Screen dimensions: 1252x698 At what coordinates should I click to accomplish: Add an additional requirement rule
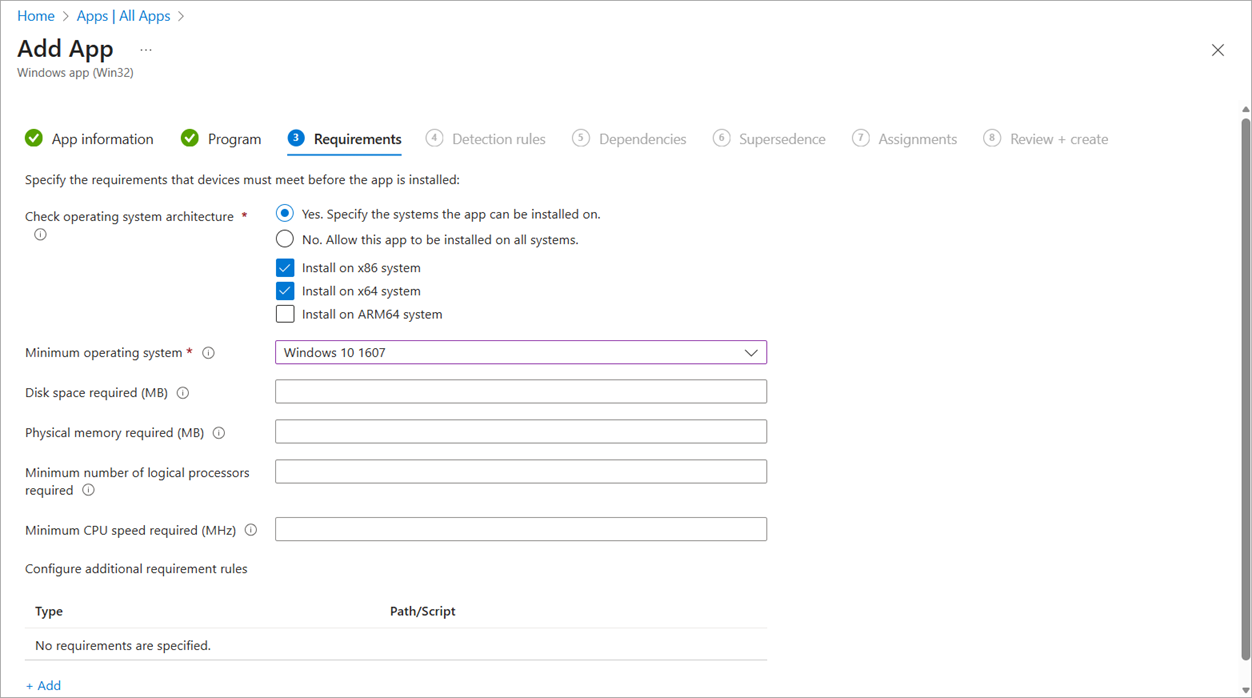click(x=43, y=685)
